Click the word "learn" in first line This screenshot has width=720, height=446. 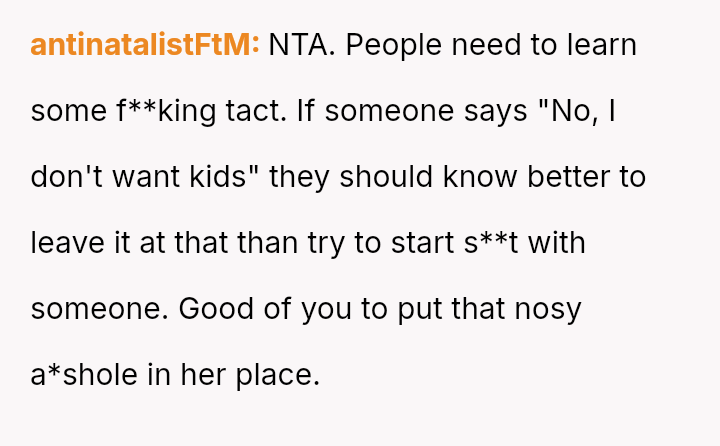[595, 45]
